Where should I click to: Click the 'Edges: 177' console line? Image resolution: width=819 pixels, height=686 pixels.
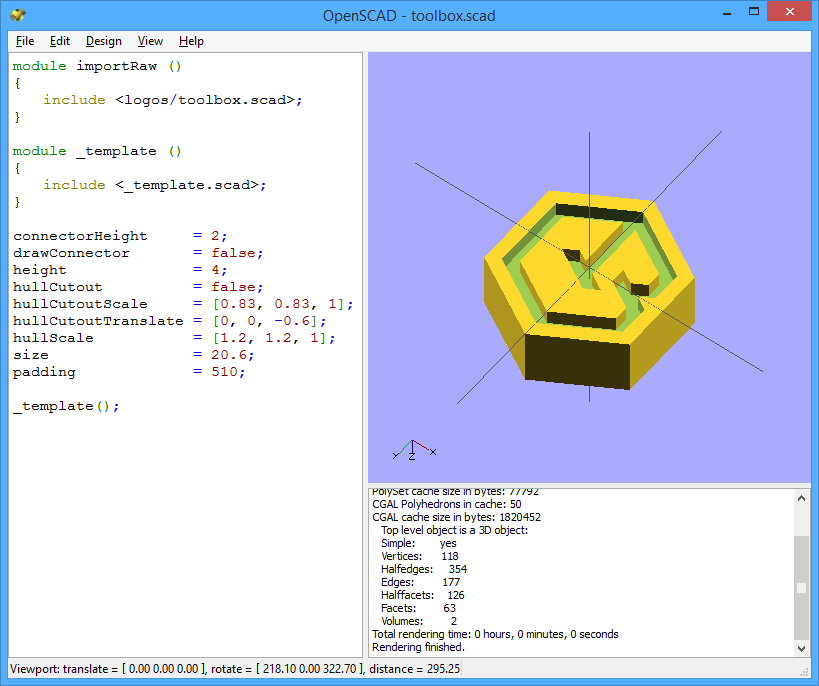click(x=420, y=583)
